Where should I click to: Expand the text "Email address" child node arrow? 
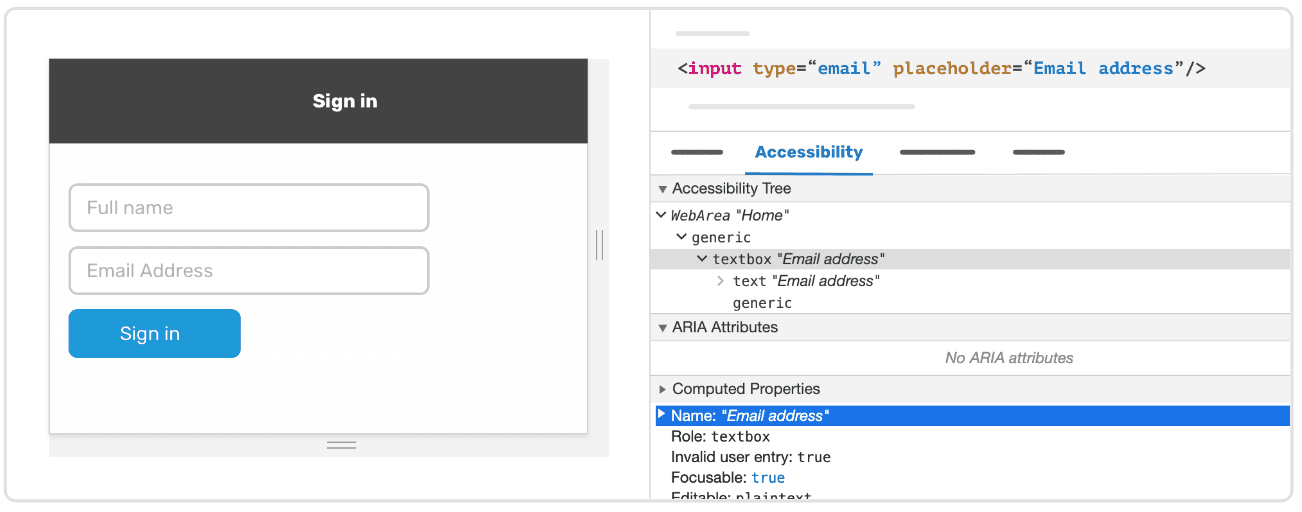[x=721, y=281]
